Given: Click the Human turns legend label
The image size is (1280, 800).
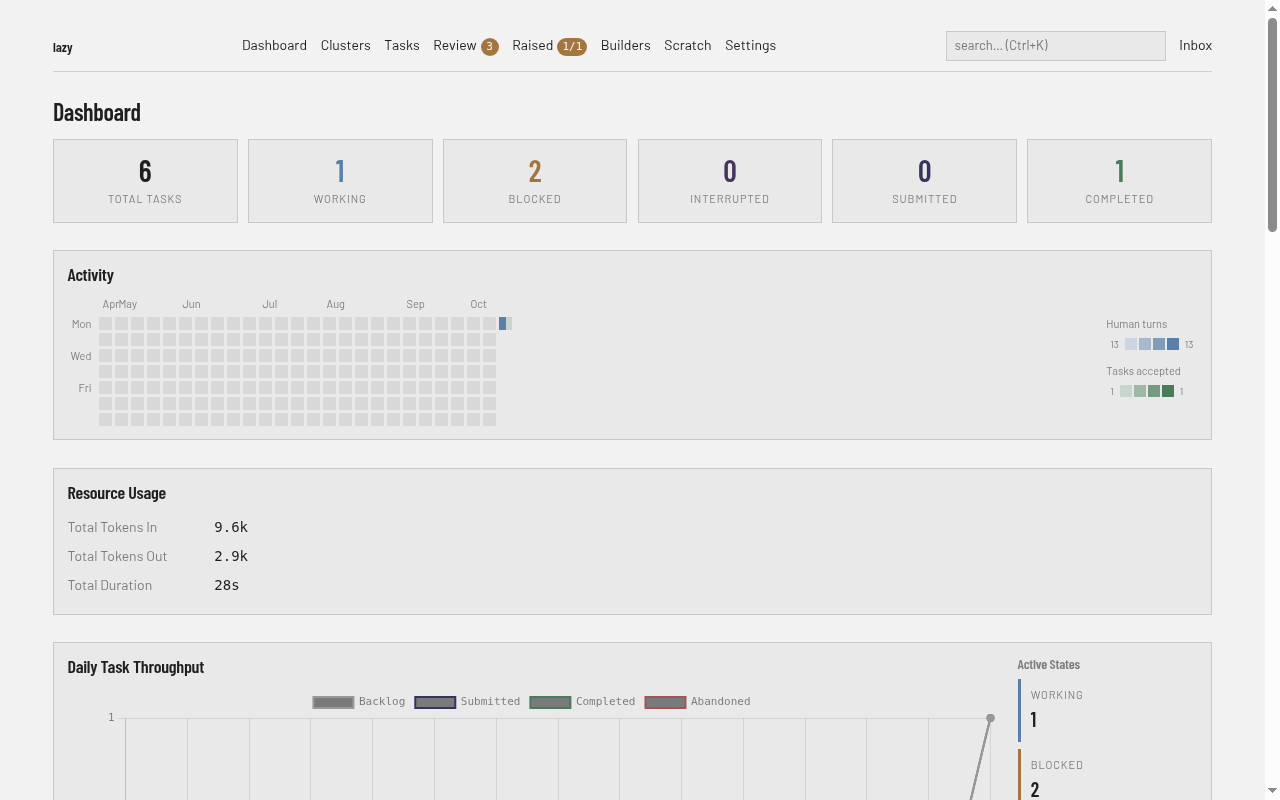Looking at the screenshot, I should click(1136, 324).
